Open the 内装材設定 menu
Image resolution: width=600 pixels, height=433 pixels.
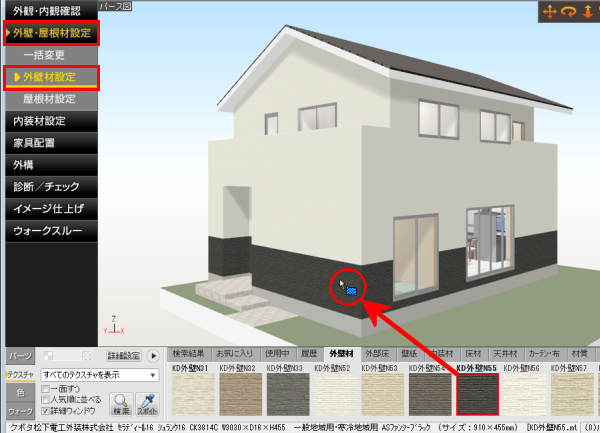tap(52, 121)
